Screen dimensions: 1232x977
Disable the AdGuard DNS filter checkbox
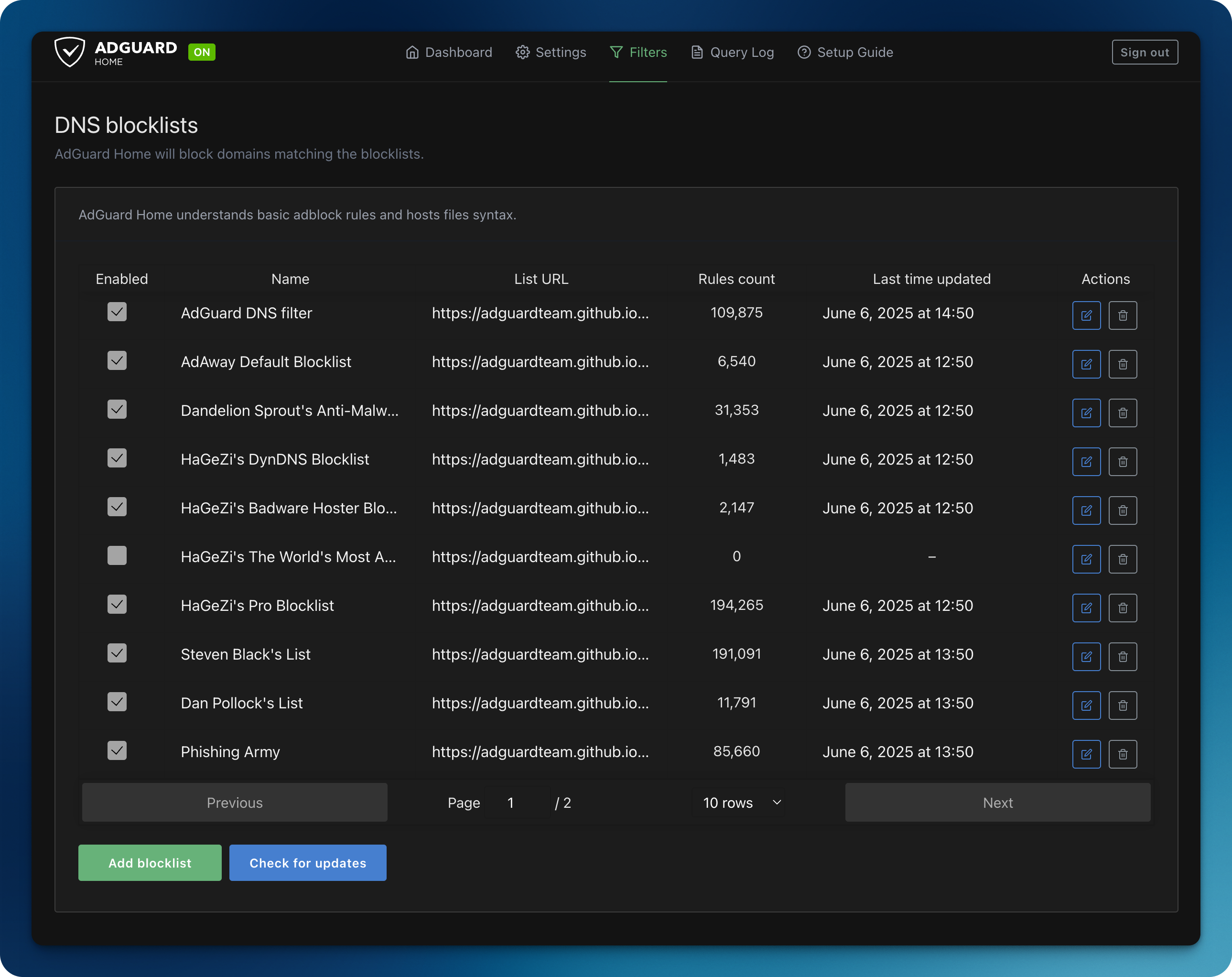(x=117, y=312)
